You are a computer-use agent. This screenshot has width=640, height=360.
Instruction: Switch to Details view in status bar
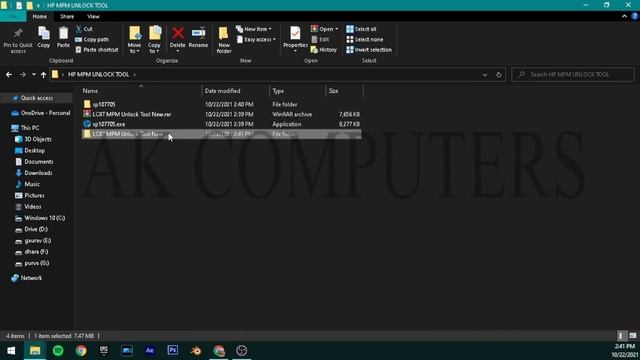point(621,336)
